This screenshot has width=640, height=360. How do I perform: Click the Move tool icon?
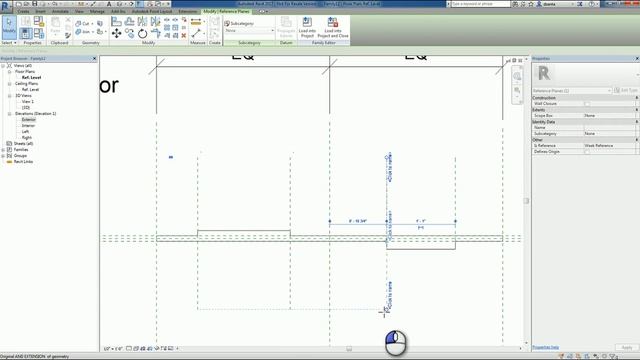pyautogui.click(x=116, y=33)
